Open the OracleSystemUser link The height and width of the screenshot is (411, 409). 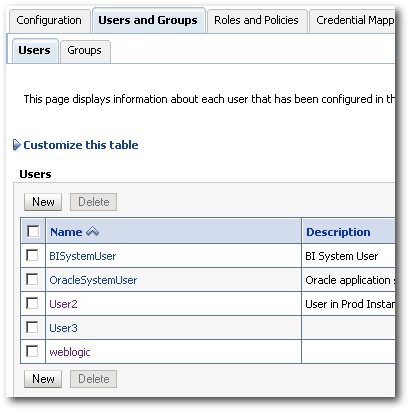[93, 280]
